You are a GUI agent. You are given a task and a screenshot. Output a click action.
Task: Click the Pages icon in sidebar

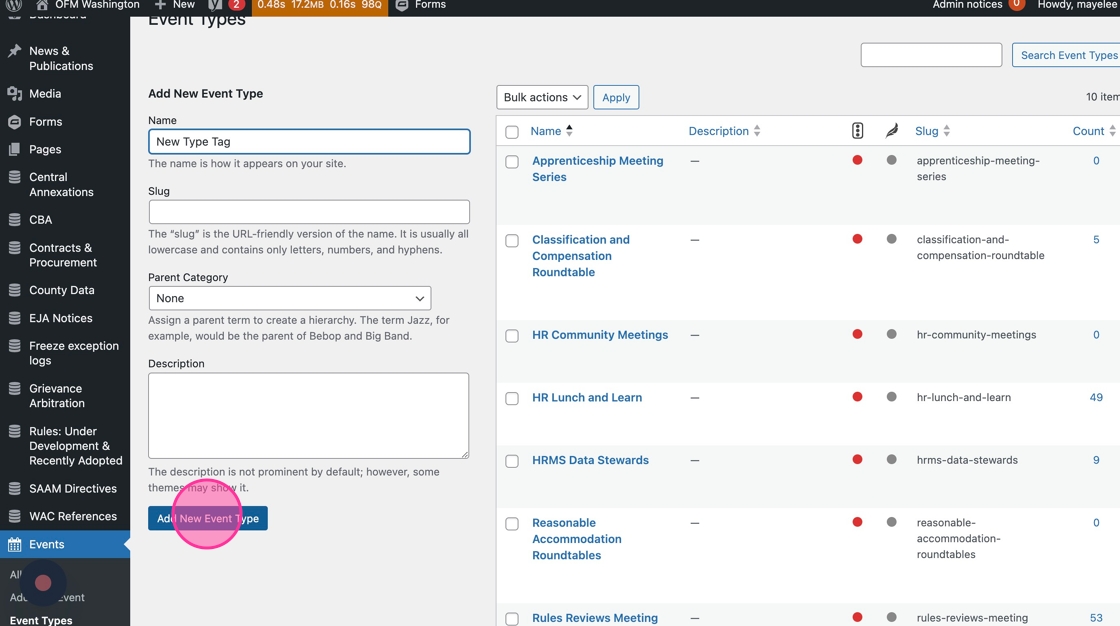14,149
